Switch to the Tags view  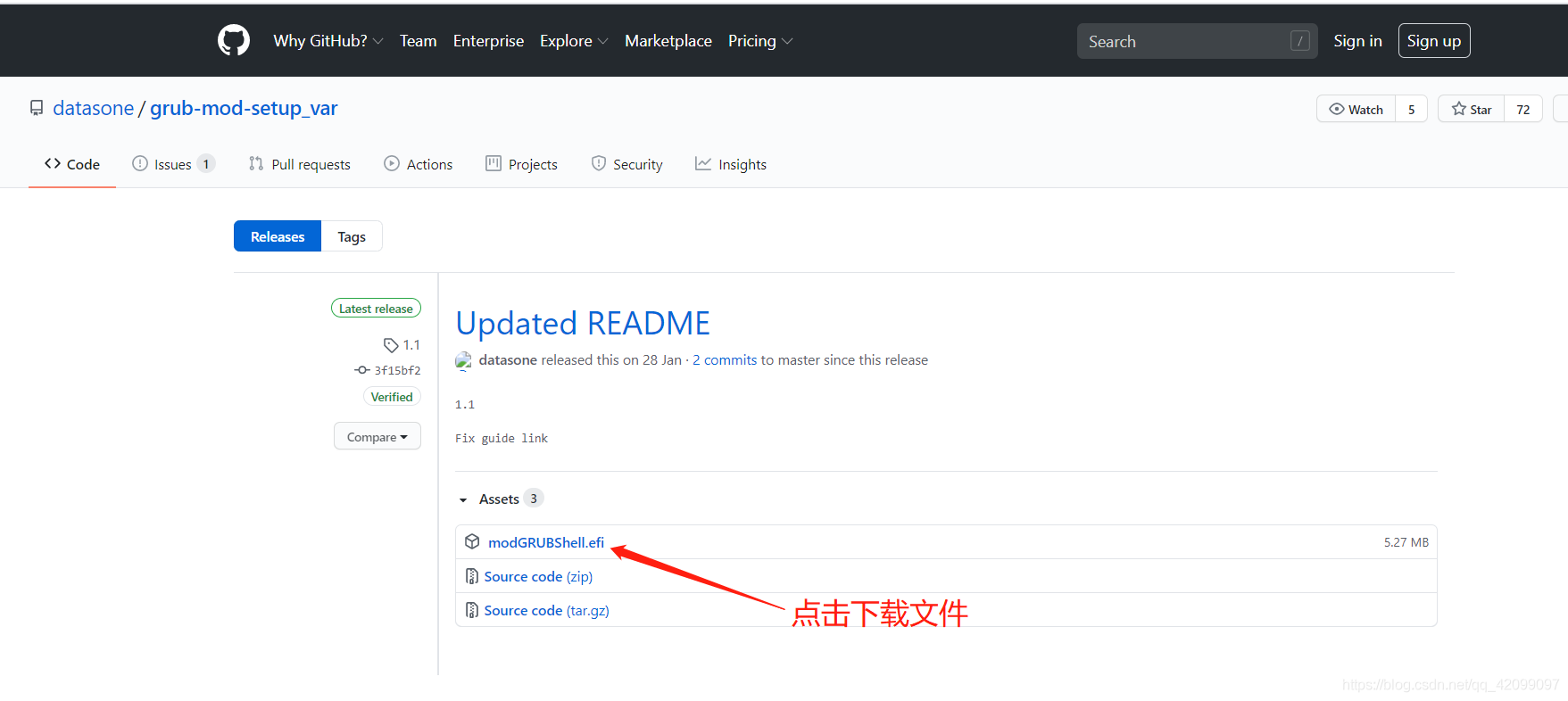352,236
